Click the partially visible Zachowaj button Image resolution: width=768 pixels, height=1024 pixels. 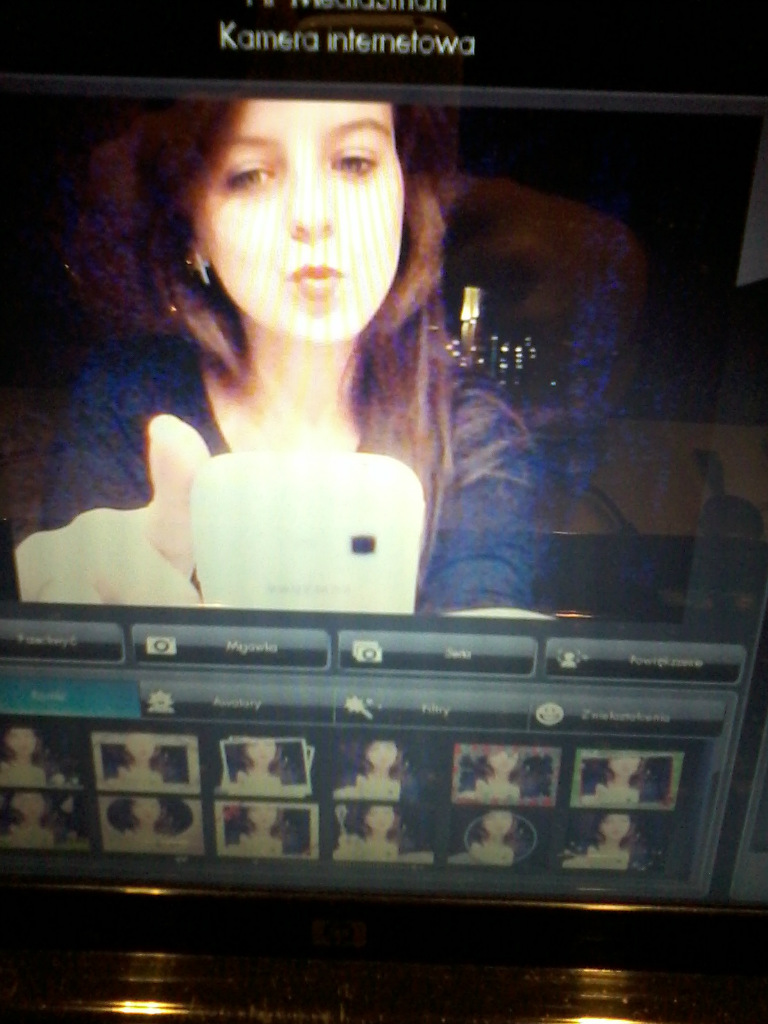(x=60, y=641)
